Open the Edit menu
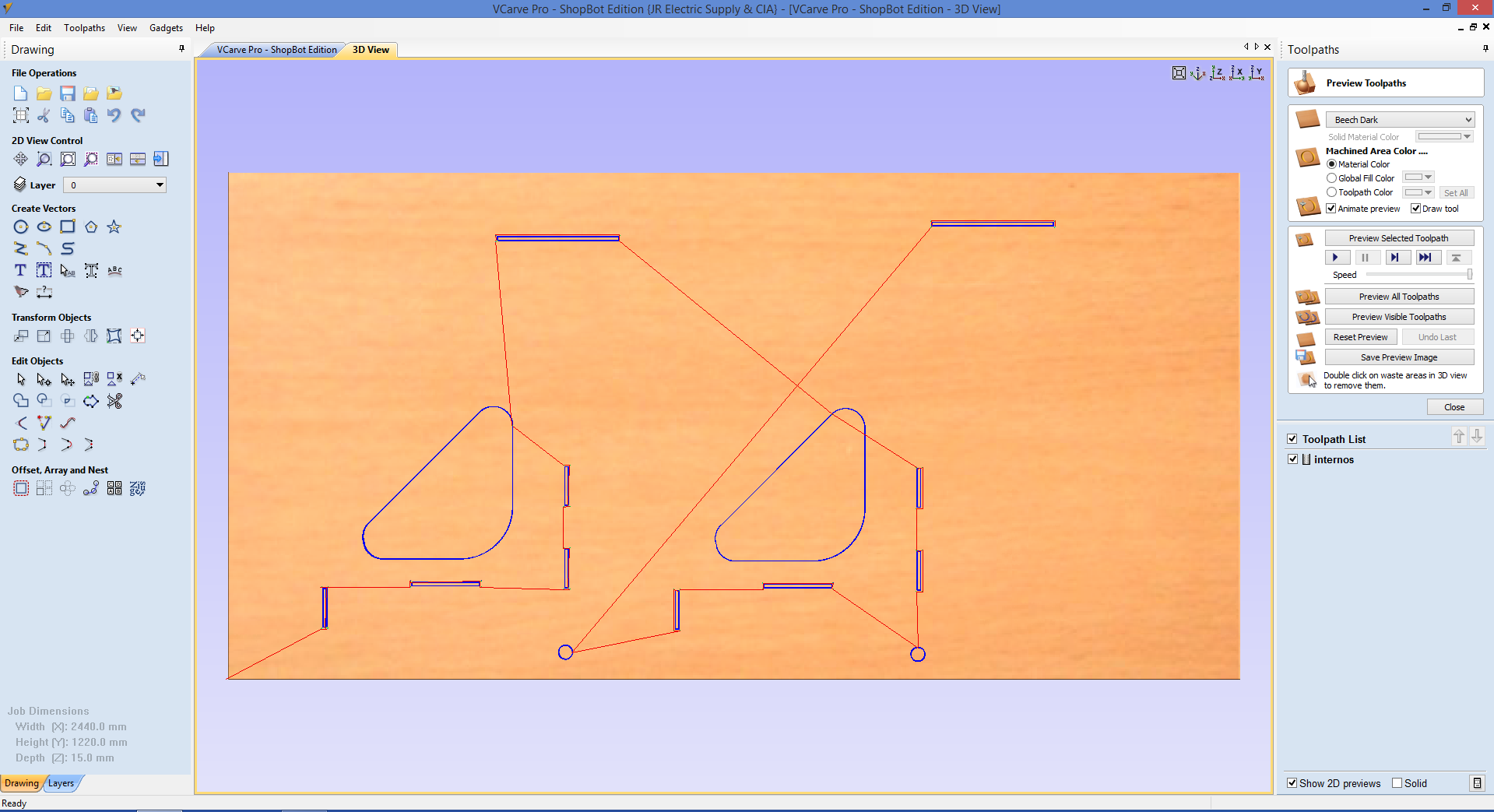Screen dimensions: 1494x812 point(44,28)
